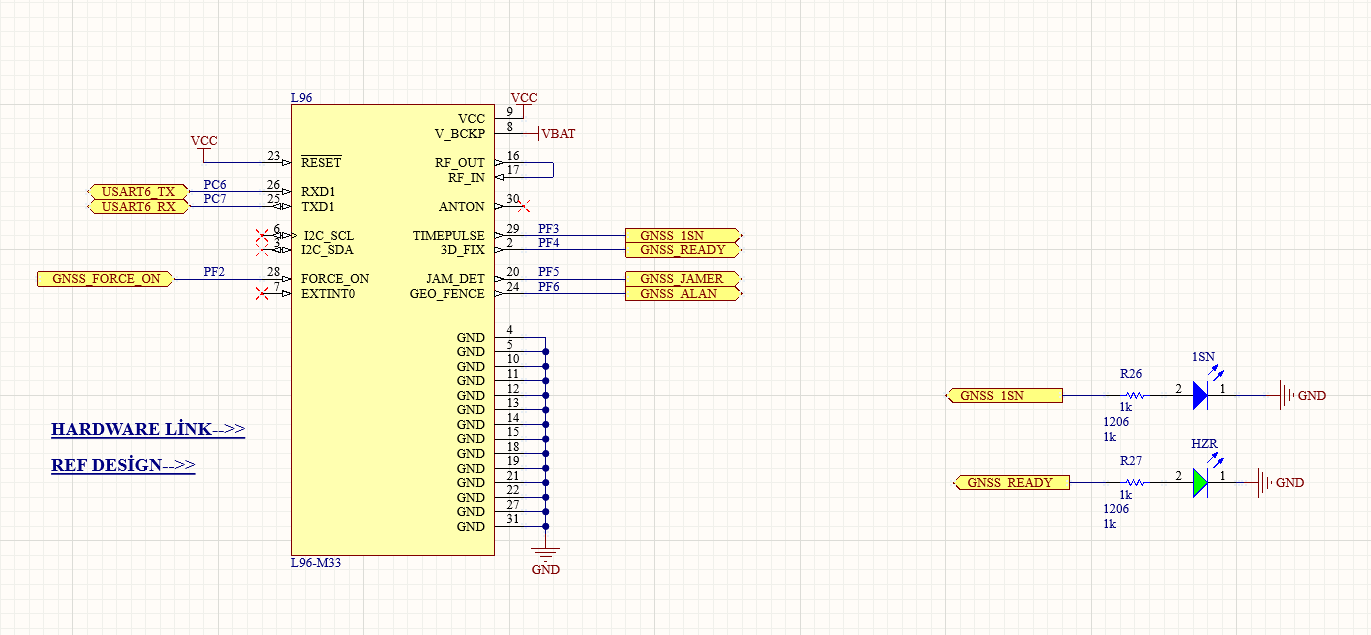Click the no-connect cross on the I2C_SCL pin
The height and width of the screenshot is (635, 1371).
[x=262, y=236]
